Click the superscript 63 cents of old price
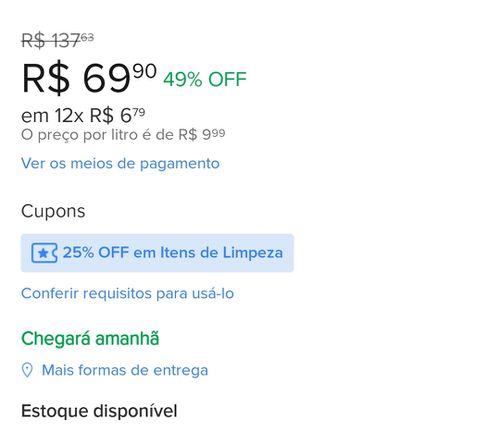 87,37
